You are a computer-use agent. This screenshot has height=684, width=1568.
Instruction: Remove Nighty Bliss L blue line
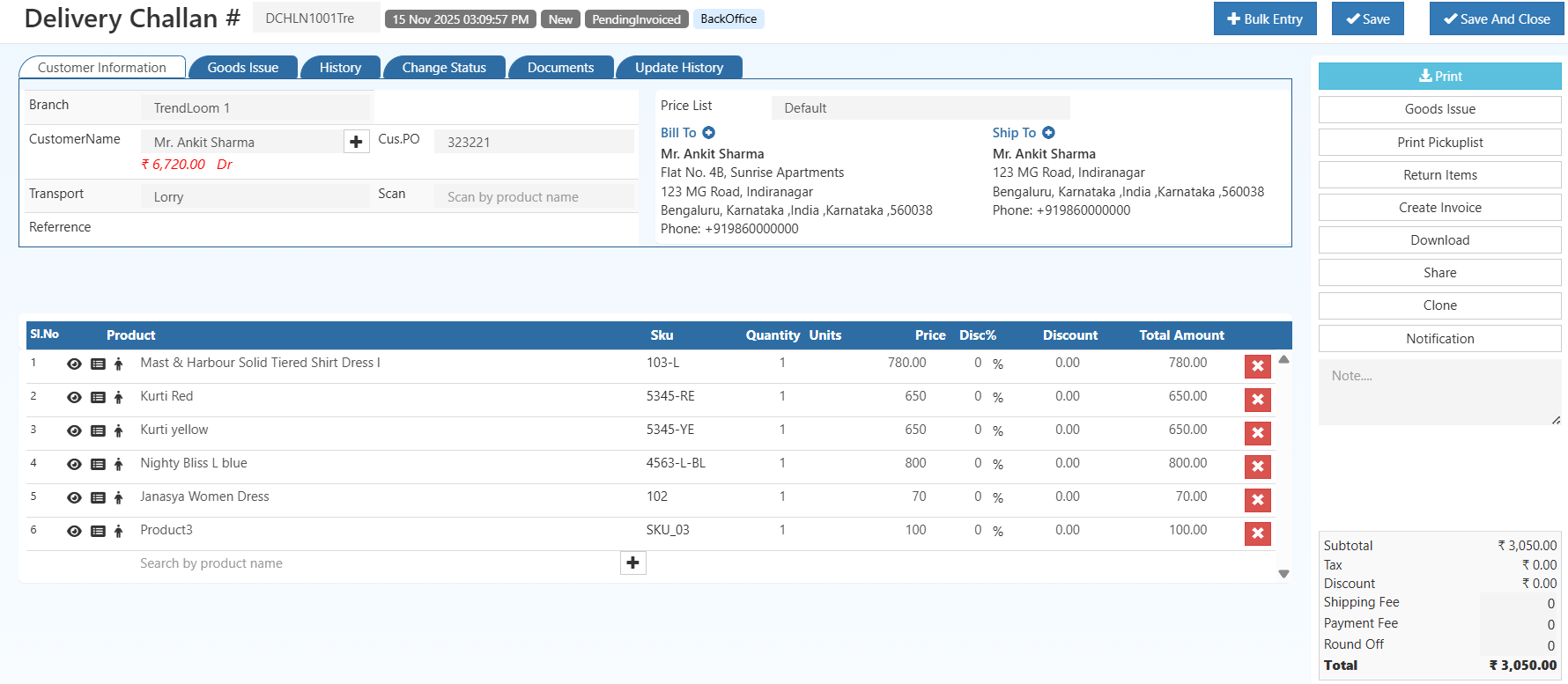(x=1257, y=467)
